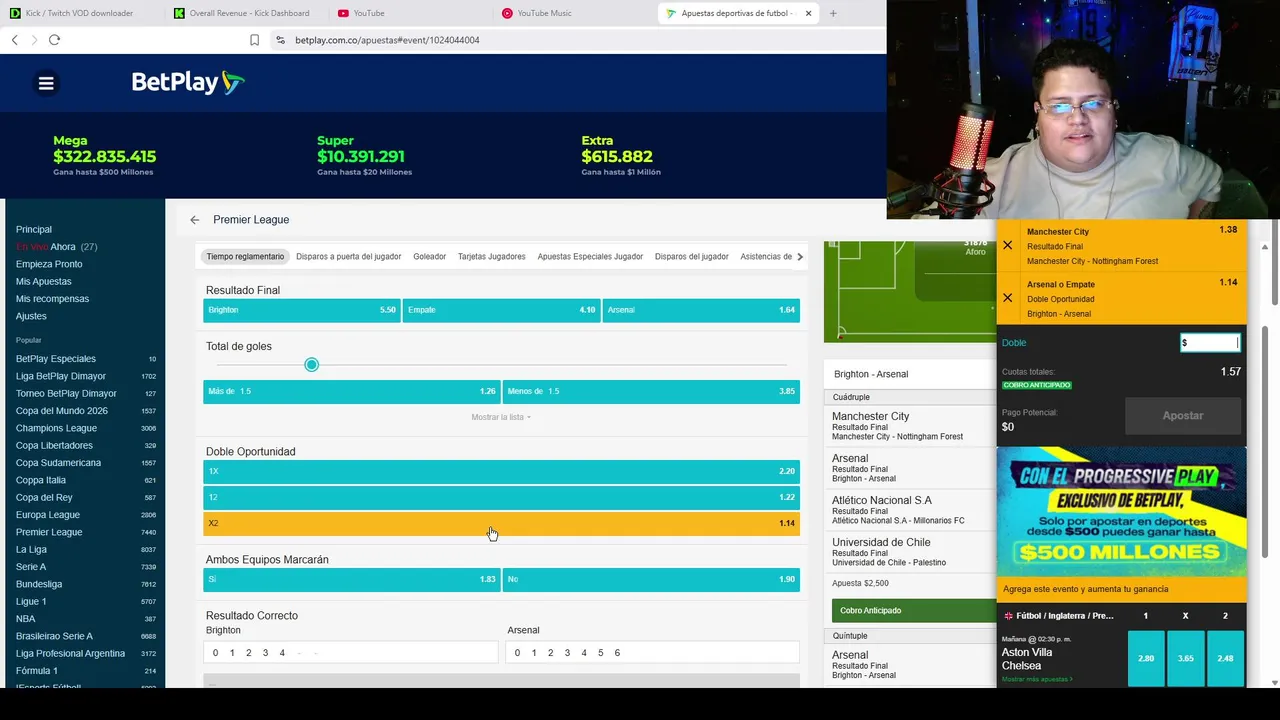1280x720 pixels.
Task: Click the bookmark icon in address bar
Action: click(254, 40)
